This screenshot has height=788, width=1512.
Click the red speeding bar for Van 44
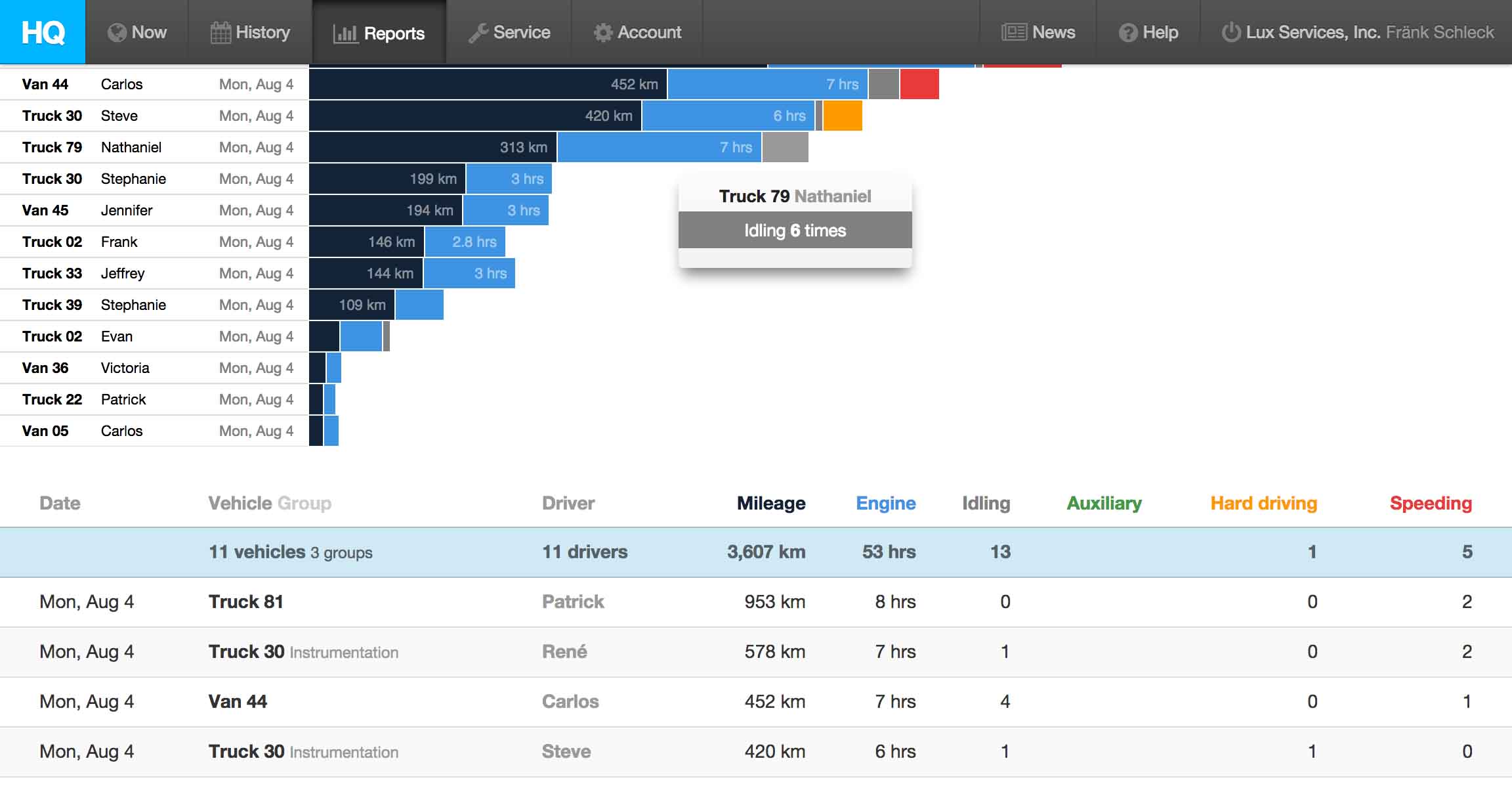click(x=919, y=85)
